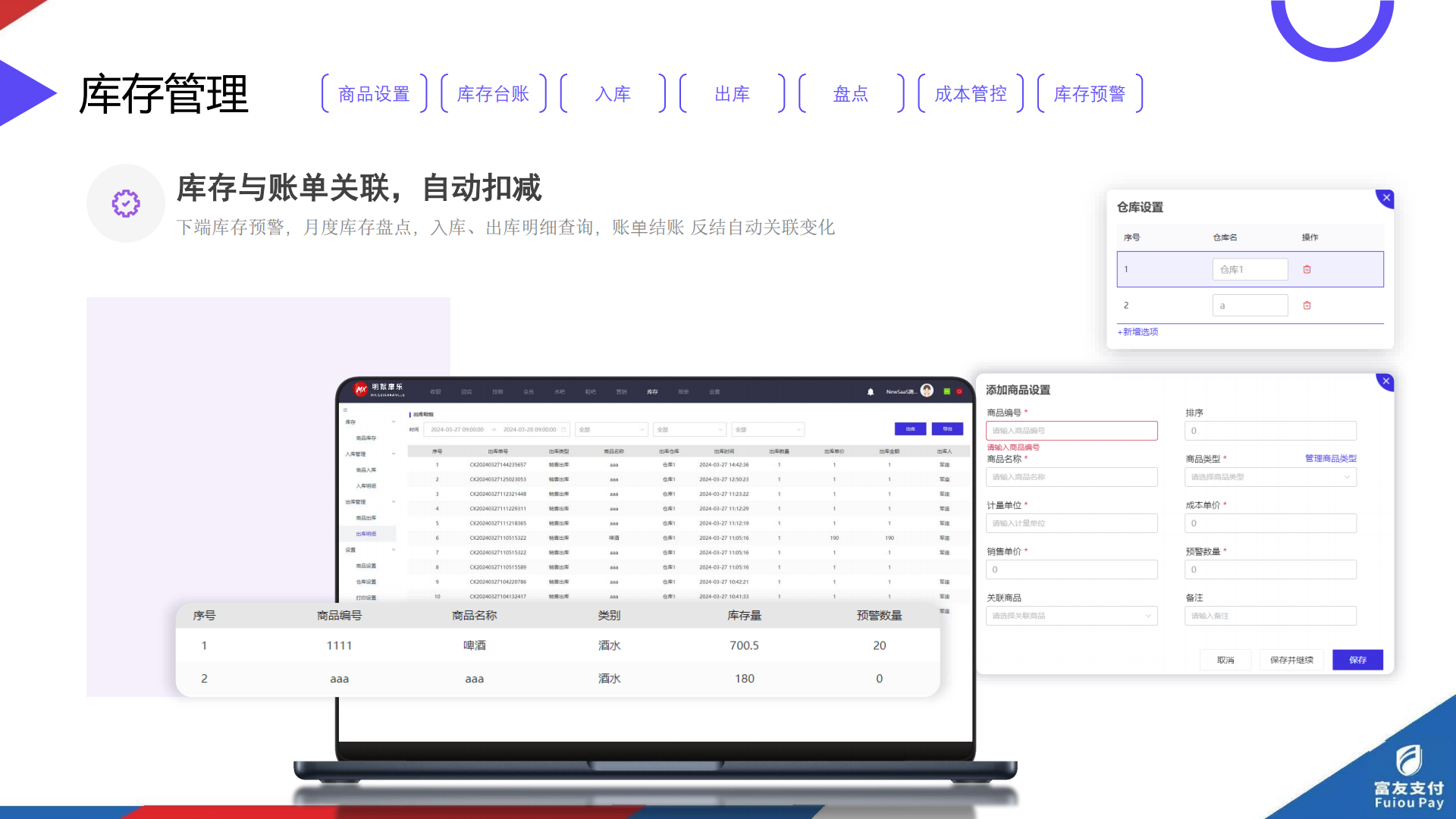Screen dimensions: 1456x819
Task: Close the 仓库设置 dialog with X
Action: point(1385,198)
